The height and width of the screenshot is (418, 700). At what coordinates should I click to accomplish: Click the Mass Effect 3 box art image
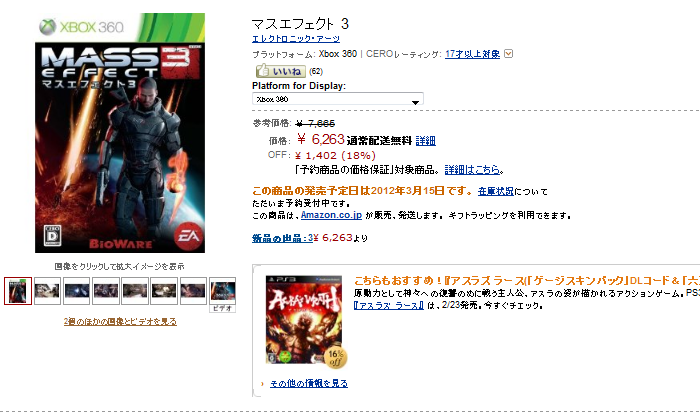click(x=120, y=133)
